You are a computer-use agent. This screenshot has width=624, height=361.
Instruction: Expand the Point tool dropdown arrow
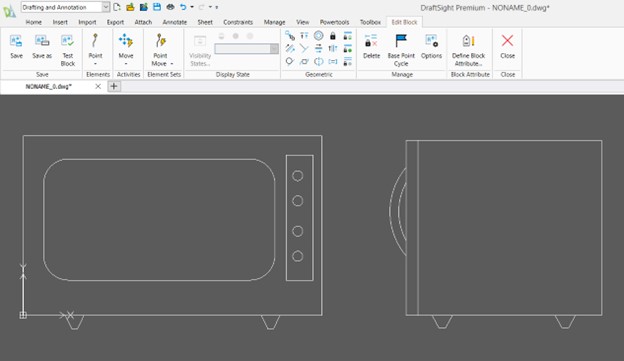click(x=95, y=64)
